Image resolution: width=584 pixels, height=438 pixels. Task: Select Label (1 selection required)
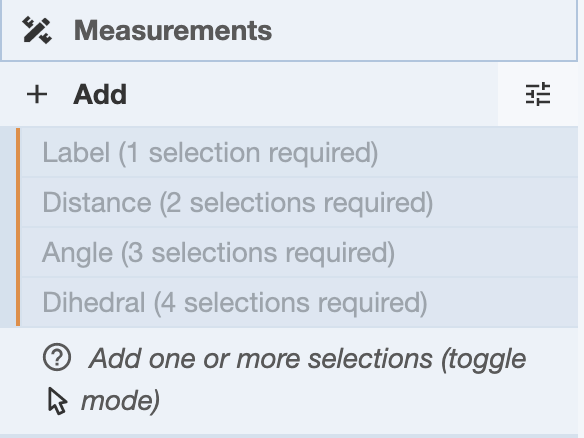click(x=300, y=152)
